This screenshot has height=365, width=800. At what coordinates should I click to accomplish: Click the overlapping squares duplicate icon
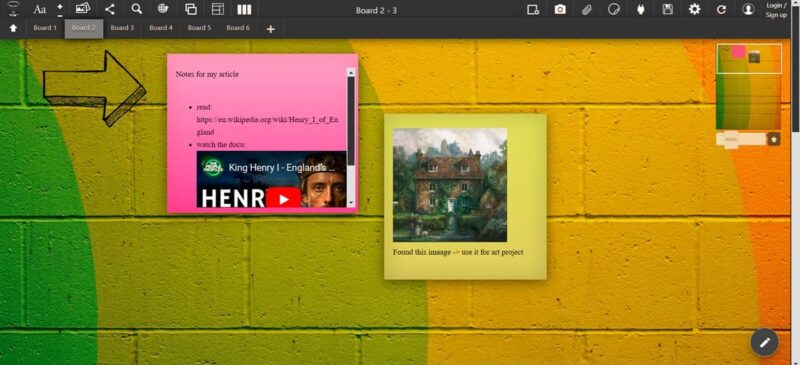[191, 9]
